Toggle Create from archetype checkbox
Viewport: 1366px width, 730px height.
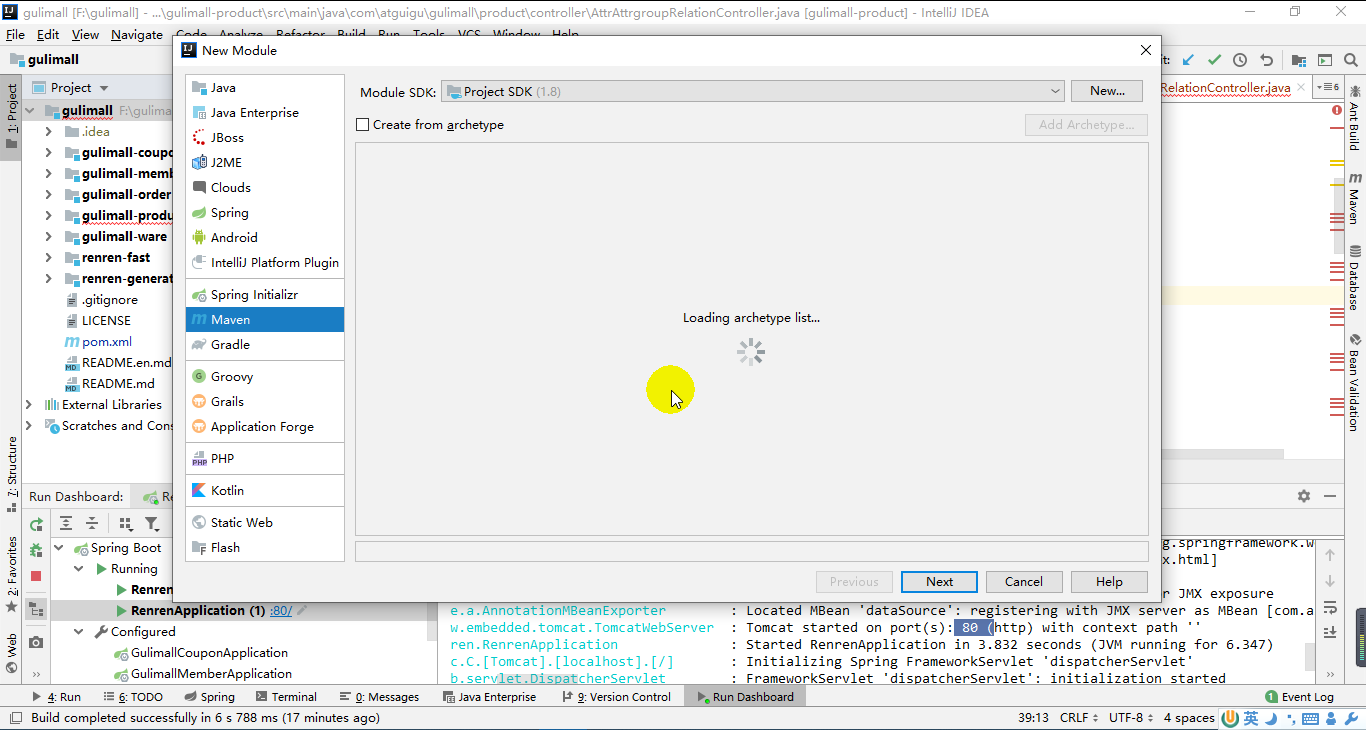click(x=363, y=125)
